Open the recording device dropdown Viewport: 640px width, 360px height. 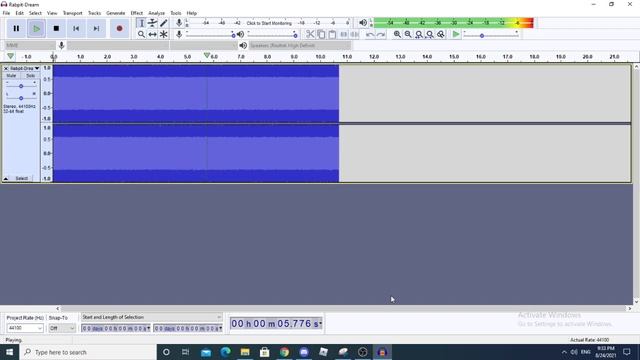pos(118,45)
